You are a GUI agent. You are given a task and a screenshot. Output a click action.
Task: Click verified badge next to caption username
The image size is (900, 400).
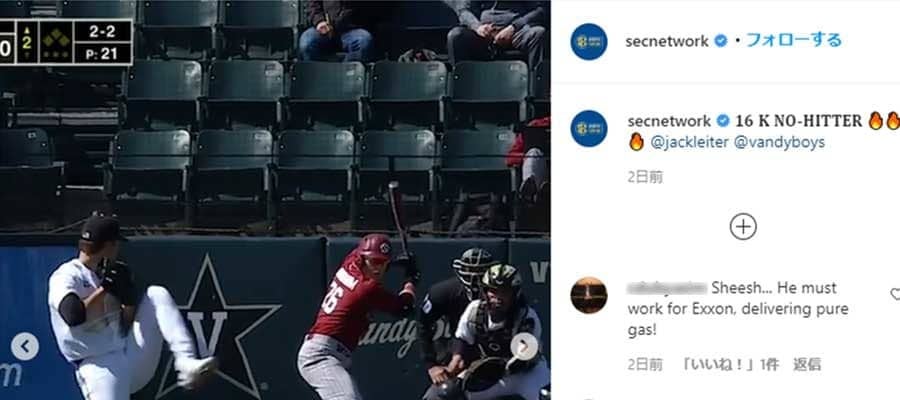723,121
